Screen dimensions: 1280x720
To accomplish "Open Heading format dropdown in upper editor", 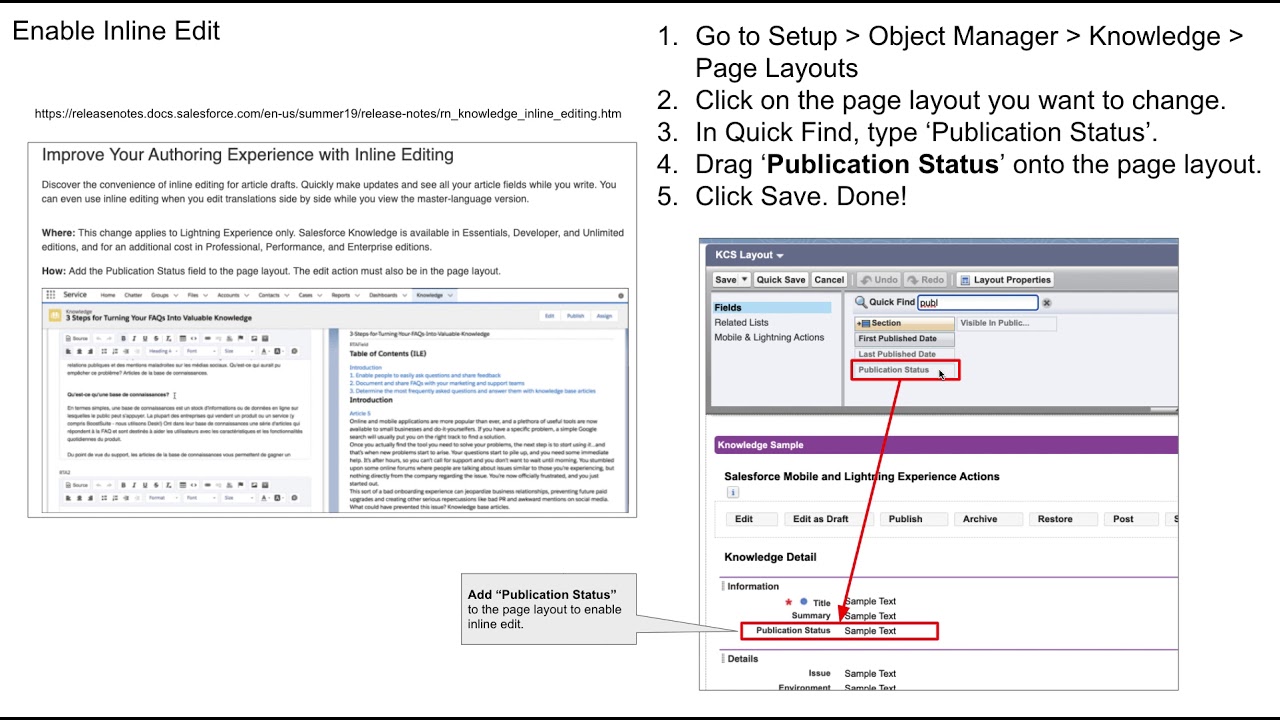I will point(162,351).
